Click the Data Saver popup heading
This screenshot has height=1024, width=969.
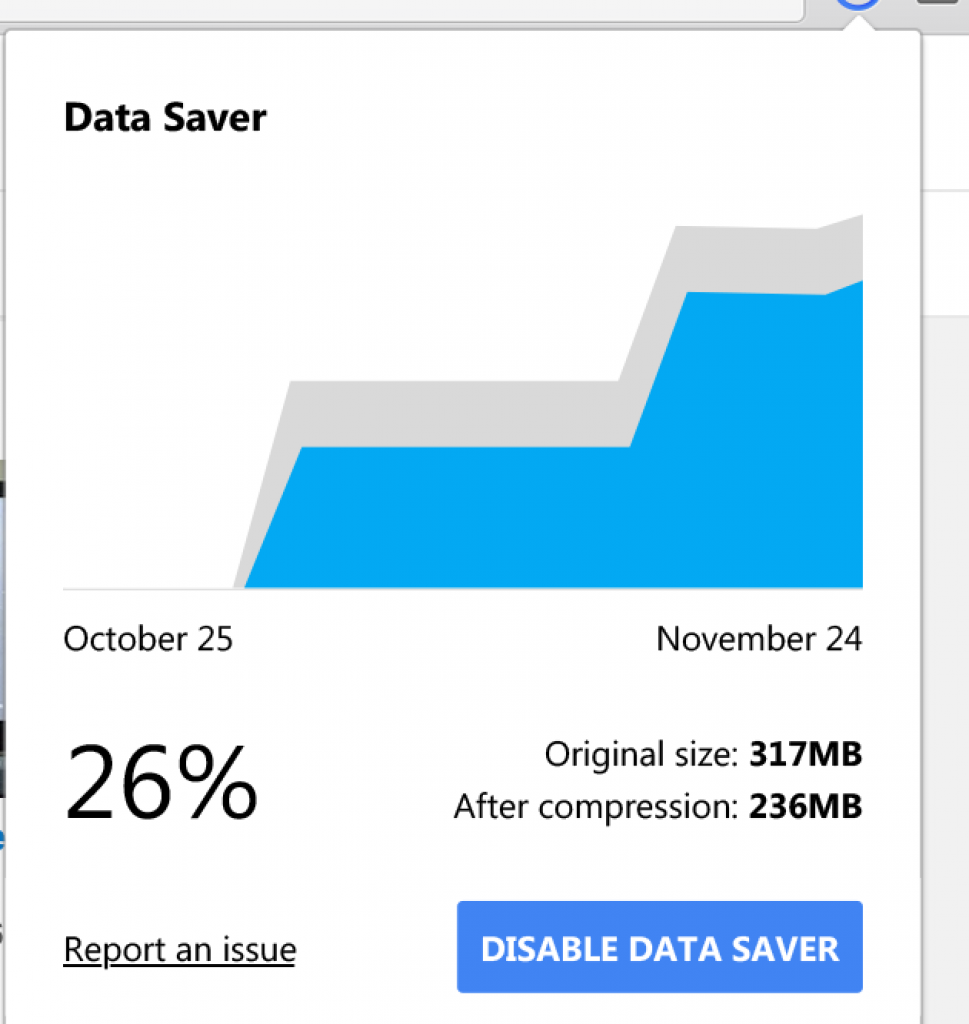[x=165, y=118]
